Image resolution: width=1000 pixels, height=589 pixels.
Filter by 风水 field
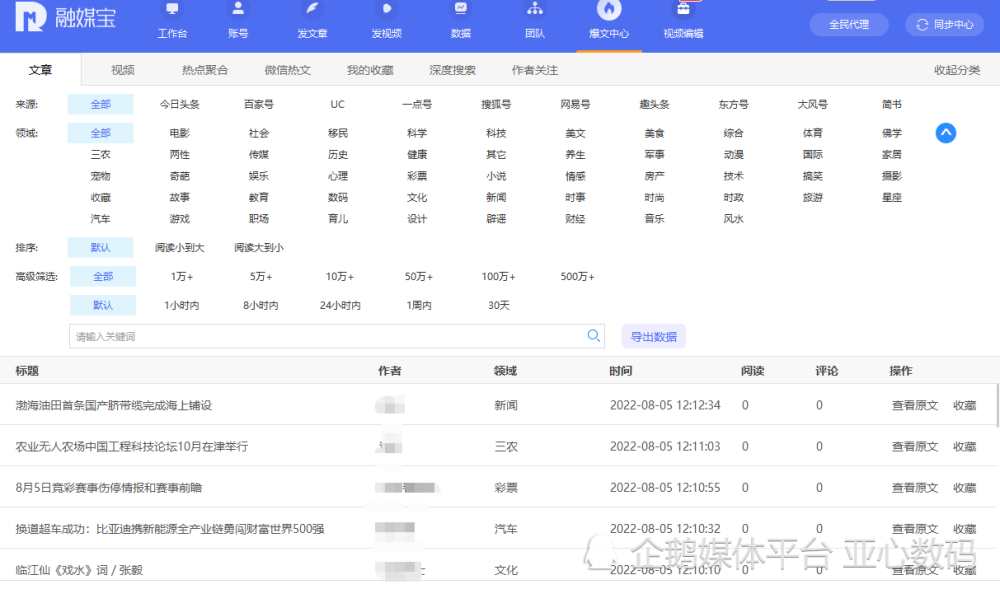733,219
